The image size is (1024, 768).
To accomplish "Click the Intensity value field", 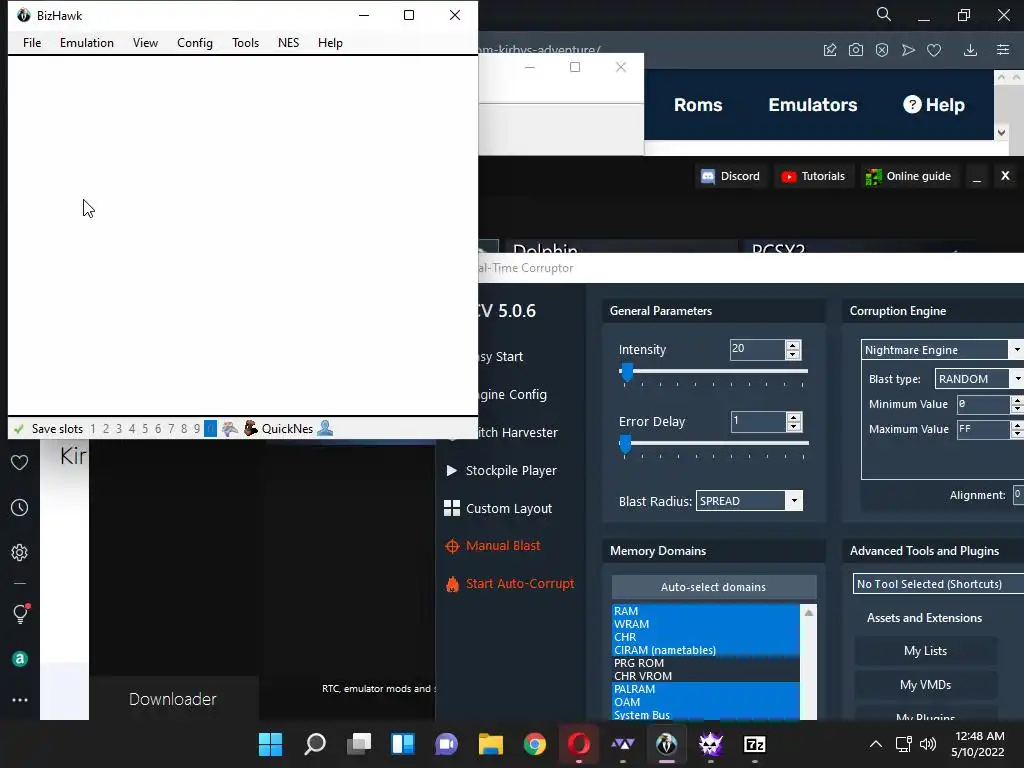I will point(756,349).
